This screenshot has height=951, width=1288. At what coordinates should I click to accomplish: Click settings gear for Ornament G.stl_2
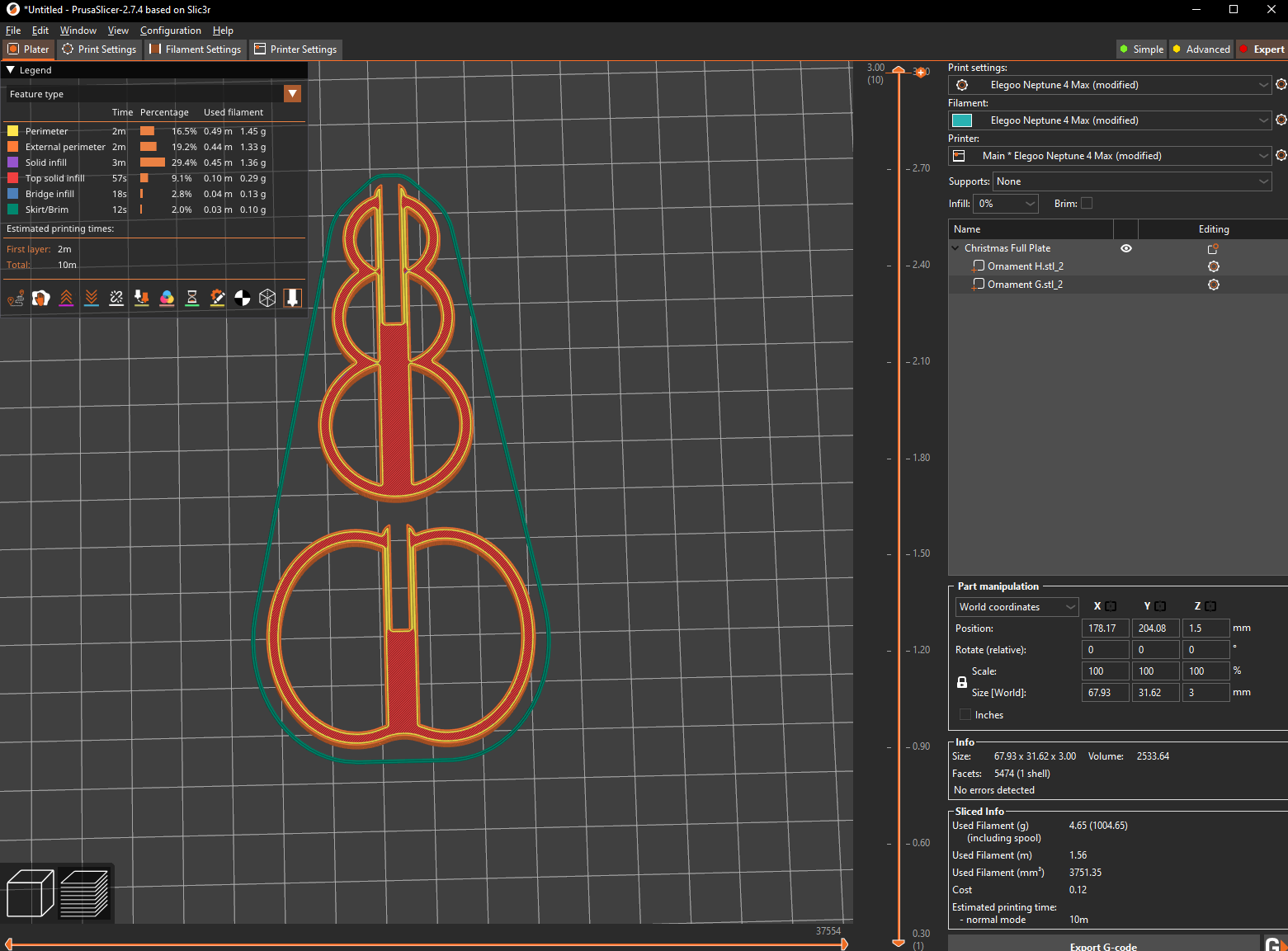(x=1213, y=285)
